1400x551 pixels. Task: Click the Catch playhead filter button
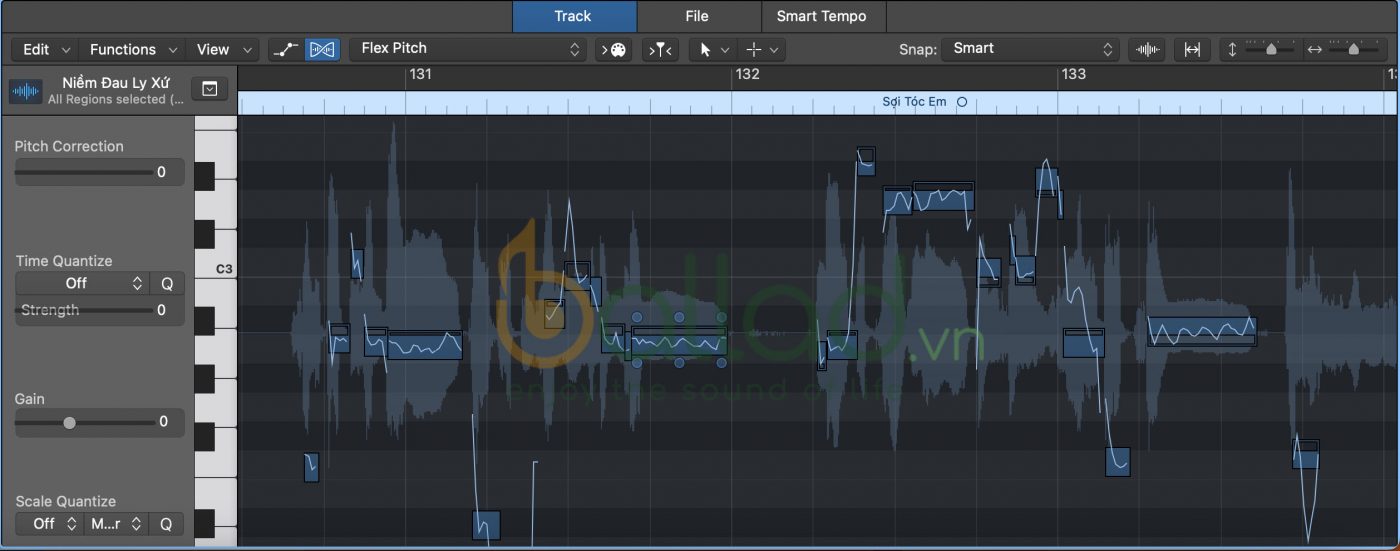coord(659,49)
